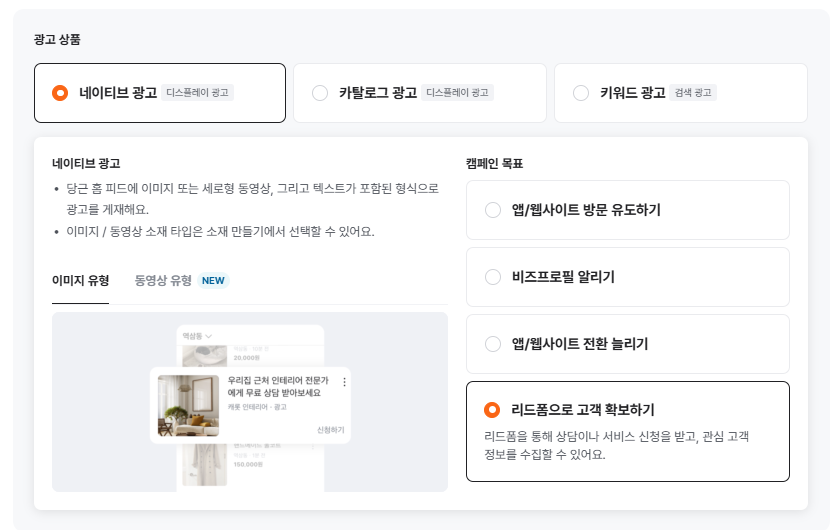Select the 네이티브 광고 radio button

coord(60,93)
